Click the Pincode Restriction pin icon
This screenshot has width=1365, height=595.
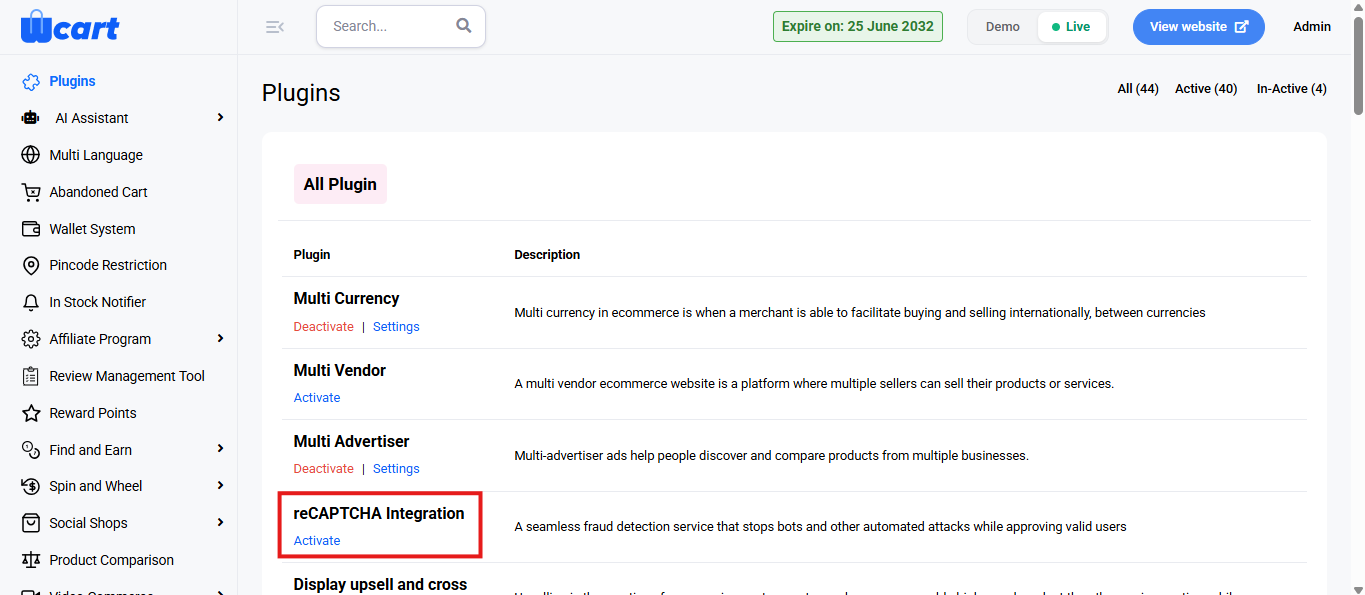coord(31,265)
